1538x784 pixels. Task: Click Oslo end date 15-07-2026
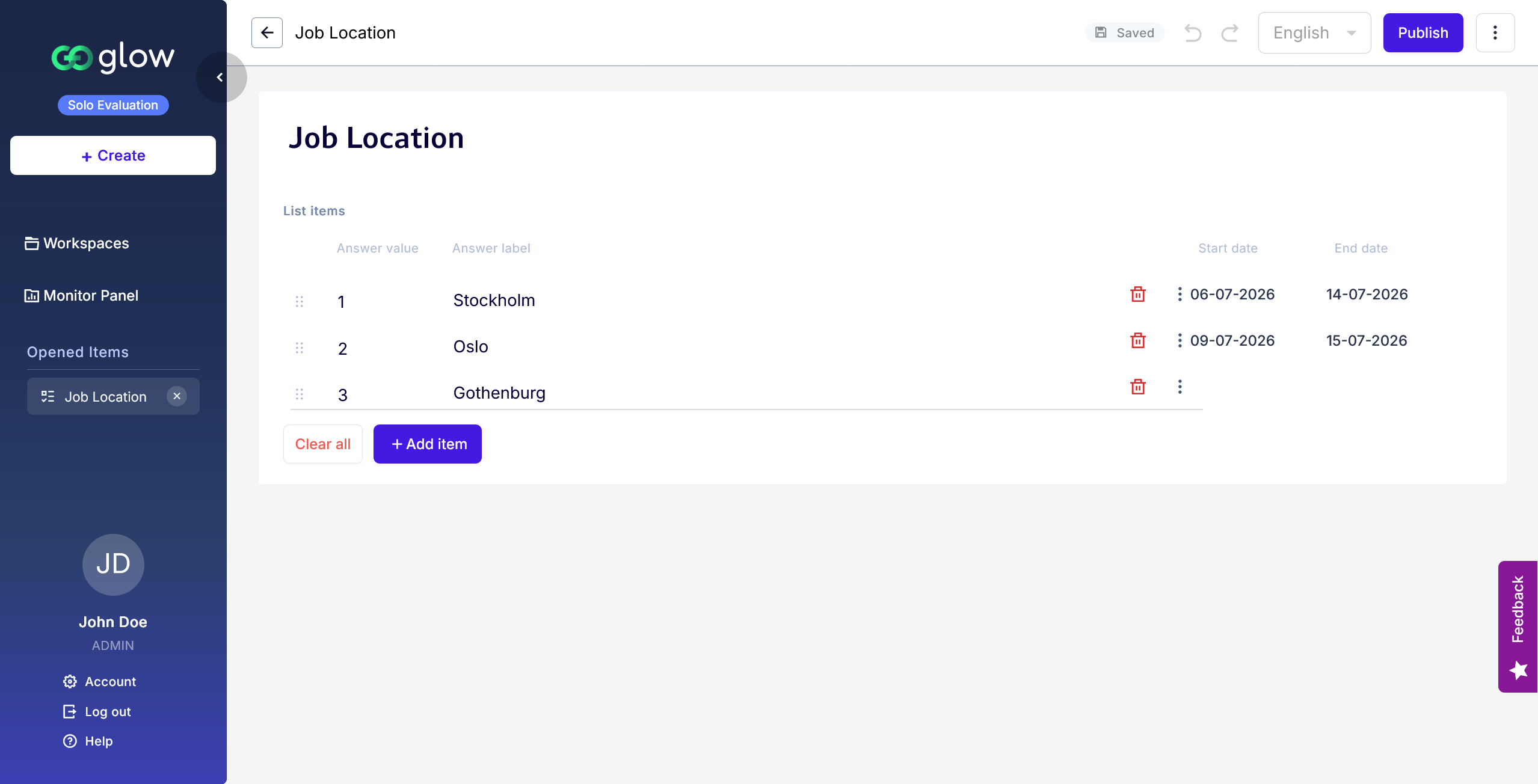pos(1367,341)
